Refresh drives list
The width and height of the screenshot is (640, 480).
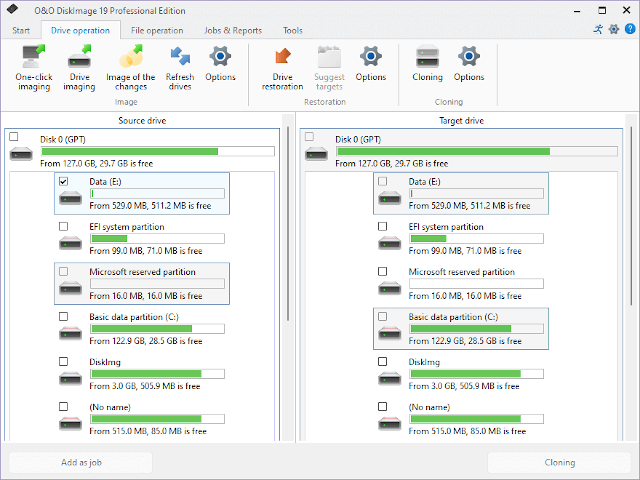[180, 68]
